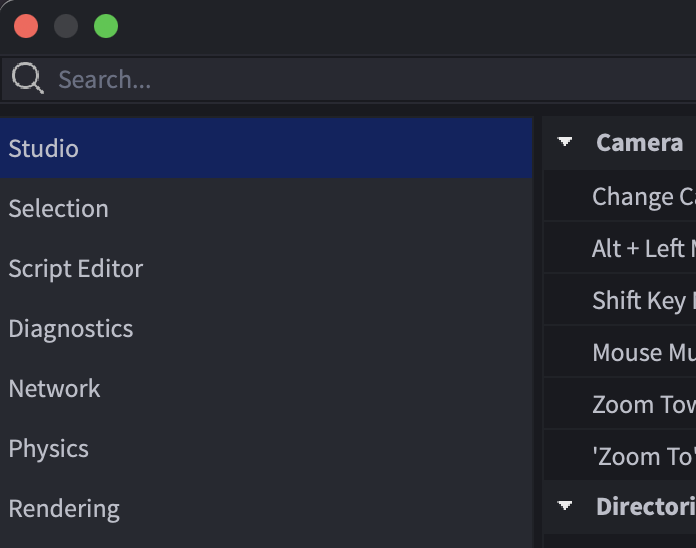Viewport: 696px width, 548px height.
Task: Click the magnifying glass search icon
Action: 28,78
